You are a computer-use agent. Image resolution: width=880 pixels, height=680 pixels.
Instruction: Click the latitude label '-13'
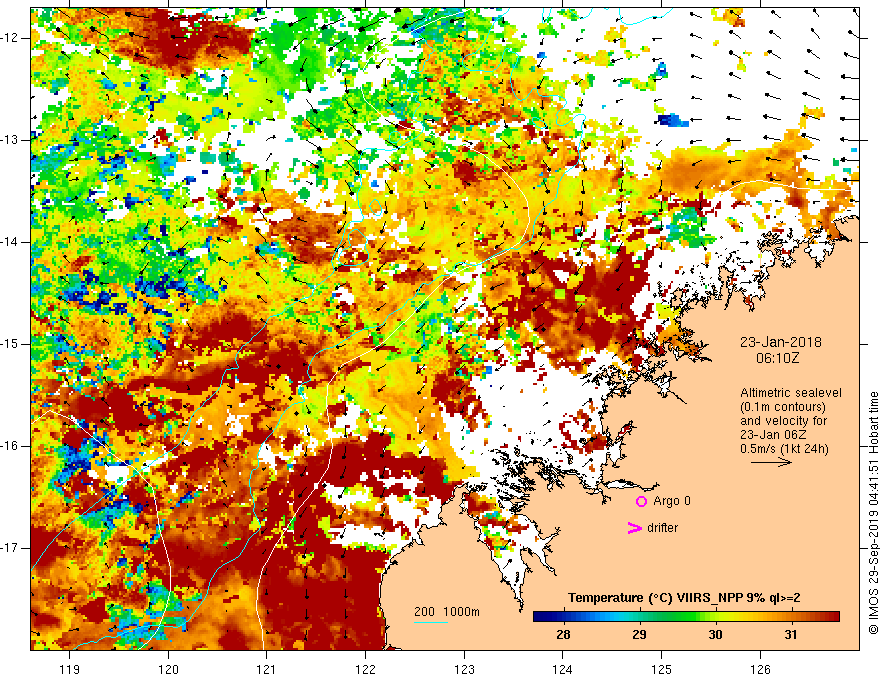coord(11,140)
